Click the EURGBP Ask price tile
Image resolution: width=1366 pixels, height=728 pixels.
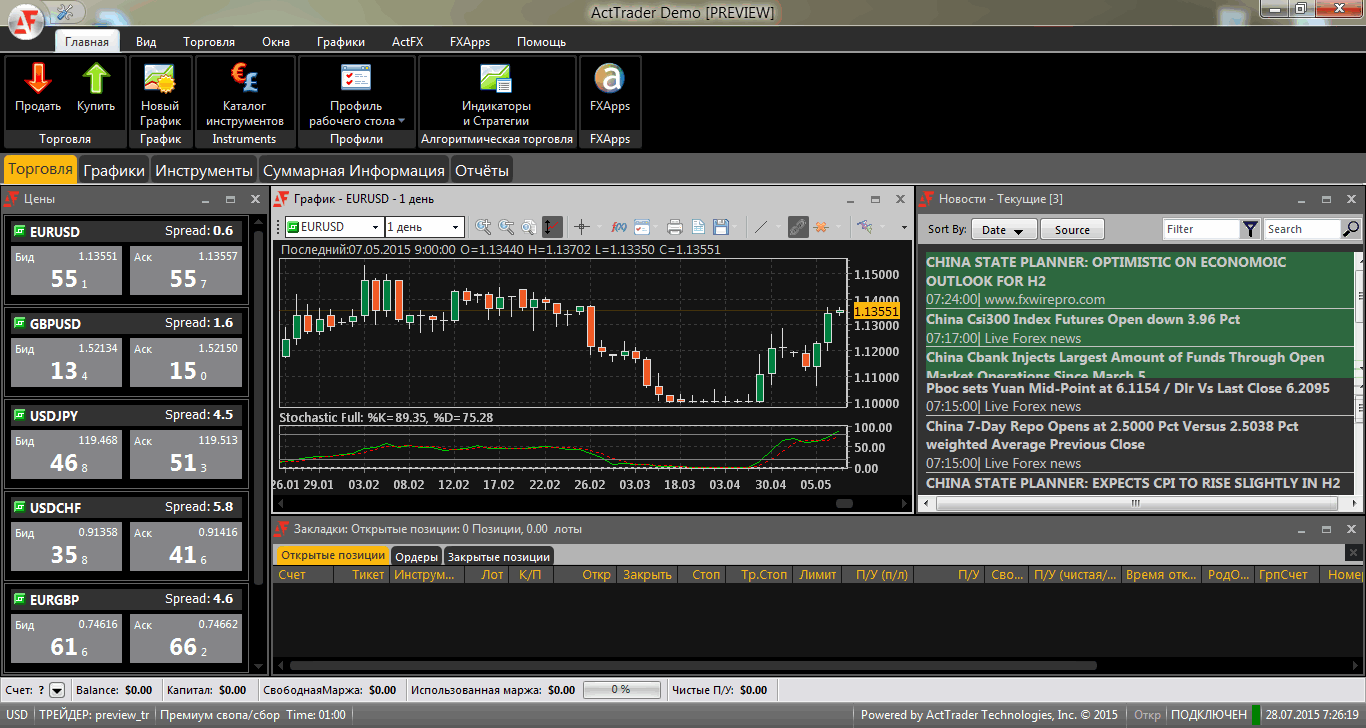click(x=186, y=639)
